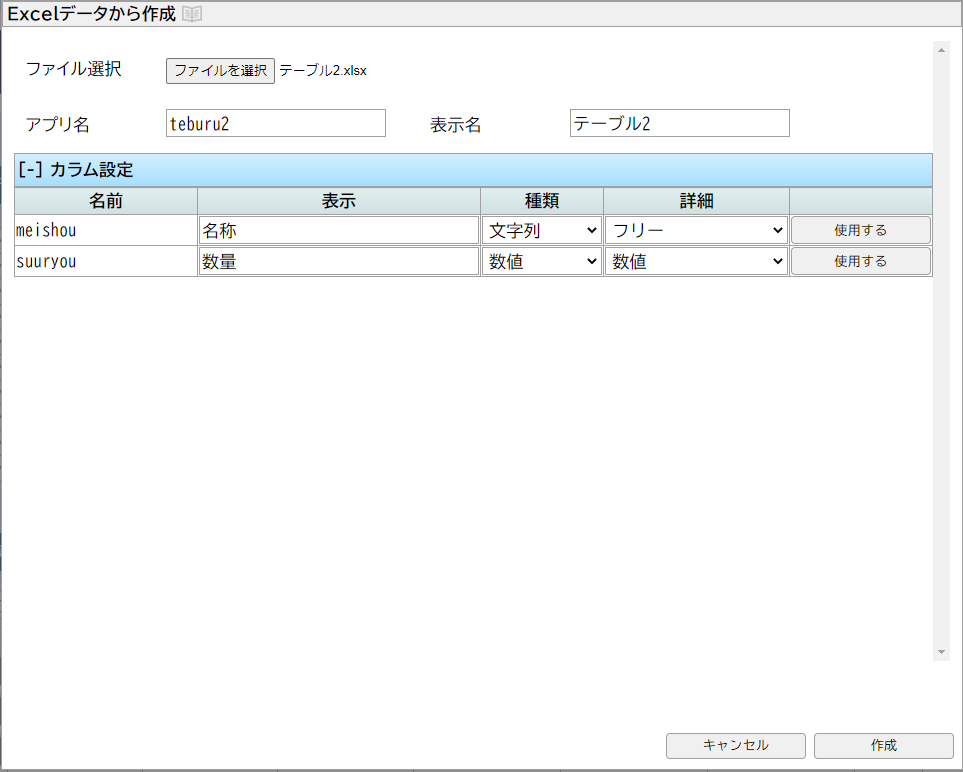963x772 pixels.
Task: Click the 種類 column header
Action: tap(541, 201)
